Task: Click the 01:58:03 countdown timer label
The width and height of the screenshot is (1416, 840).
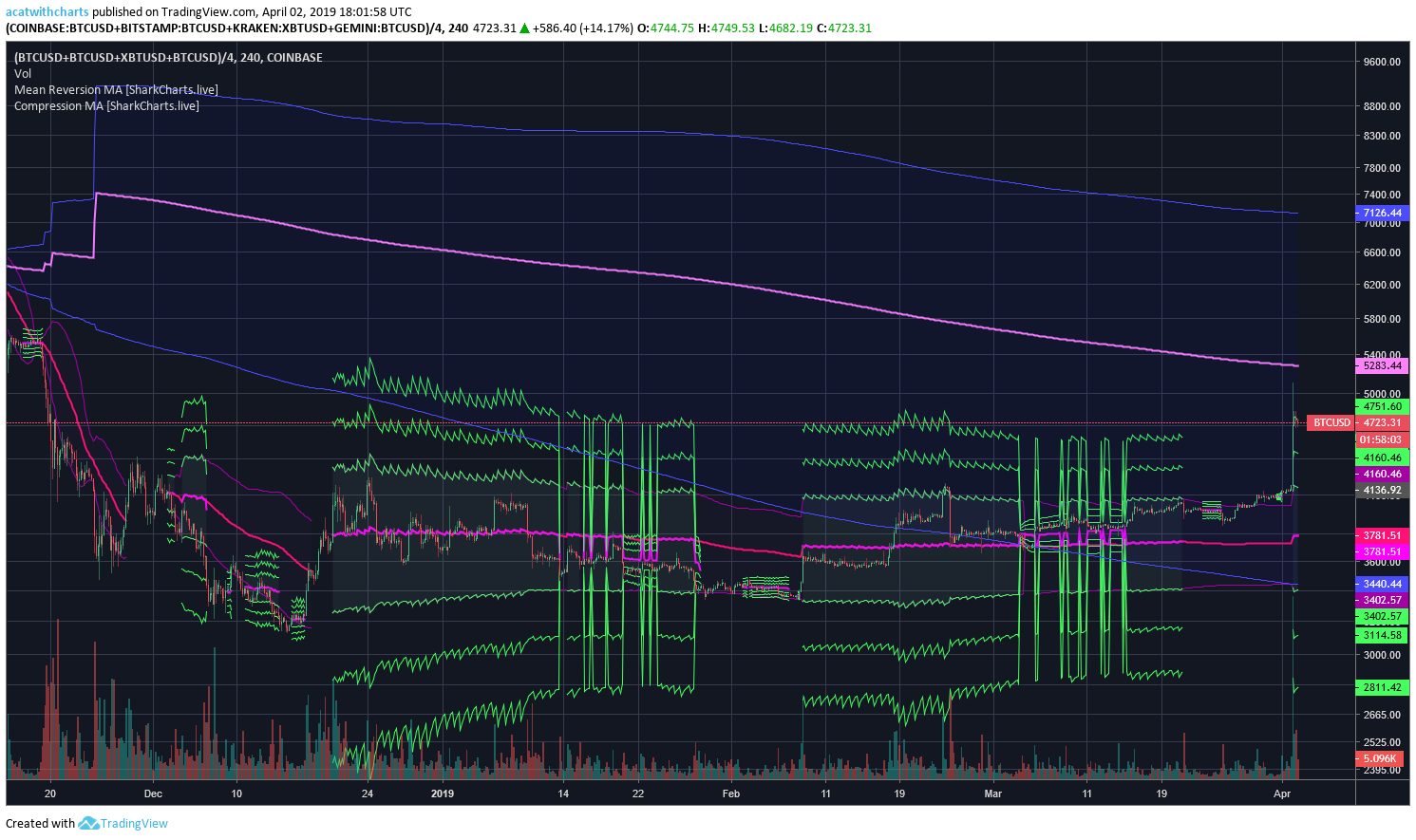Action: pyautogui.click(x=1382, y=439)
